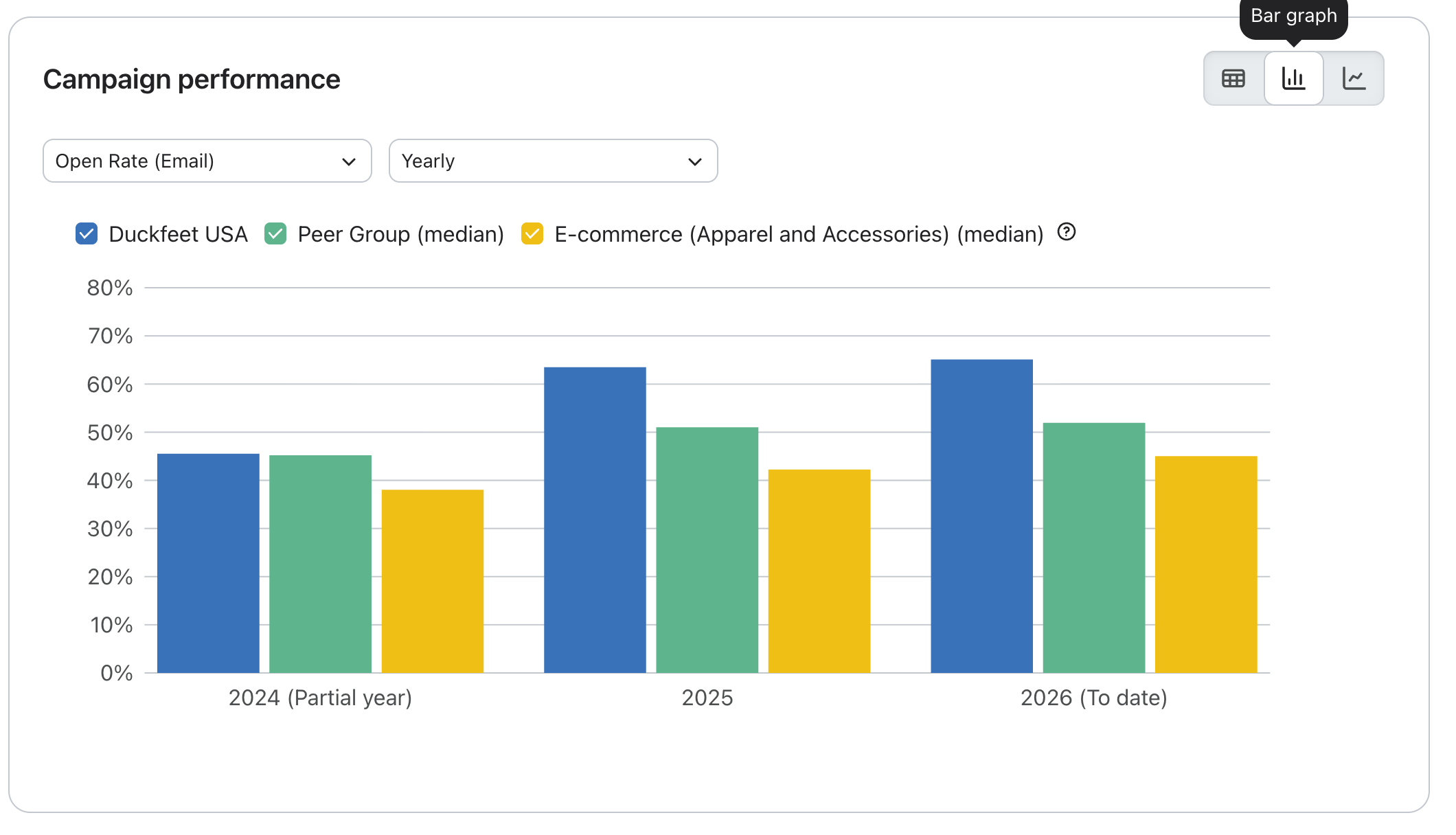Click the chevron on the Open Rate dropdown
This screenshot has height=835, width=1456.
point(349,162)
